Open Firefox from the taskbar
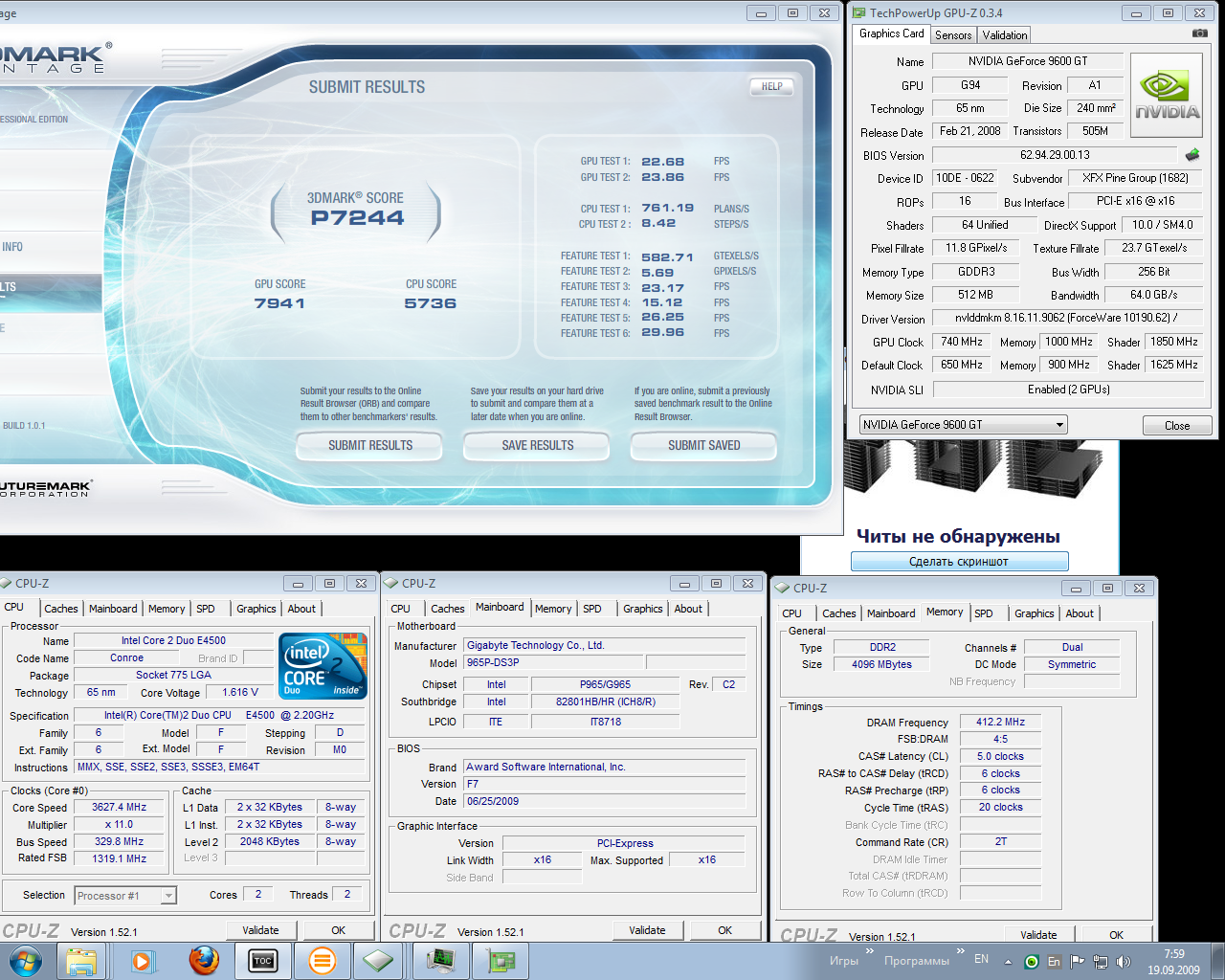 point(203,961)
